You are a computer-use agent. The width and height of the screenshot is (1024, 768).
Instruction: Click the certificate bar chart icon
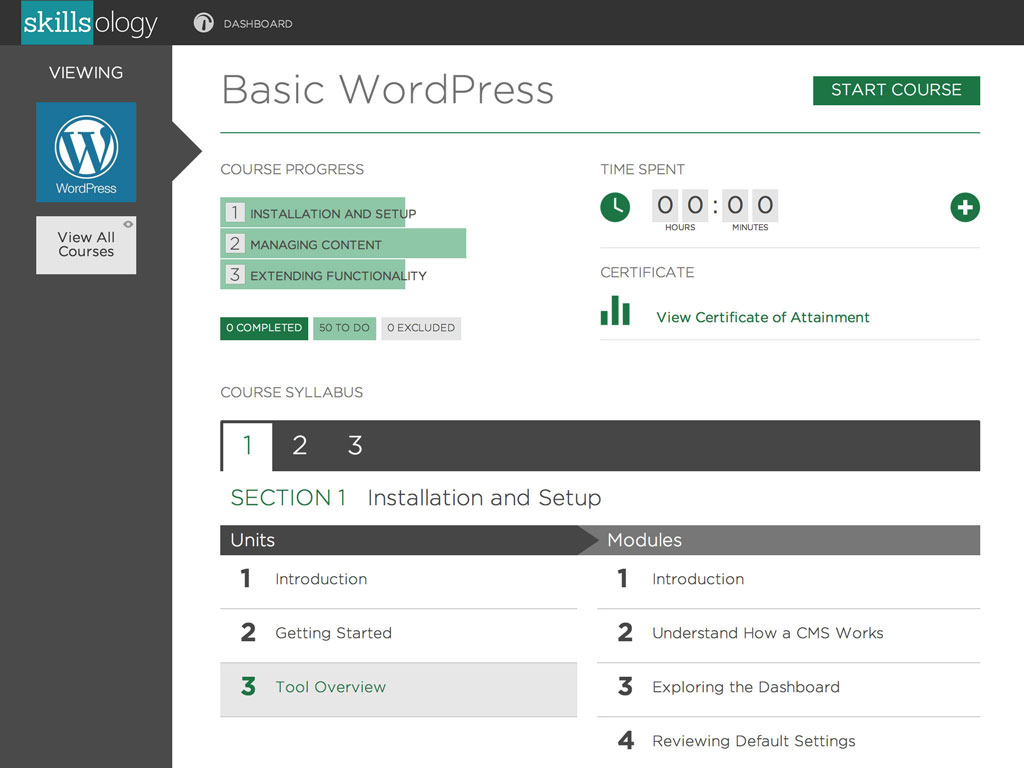pyautogui.click(x=615, y=310)
